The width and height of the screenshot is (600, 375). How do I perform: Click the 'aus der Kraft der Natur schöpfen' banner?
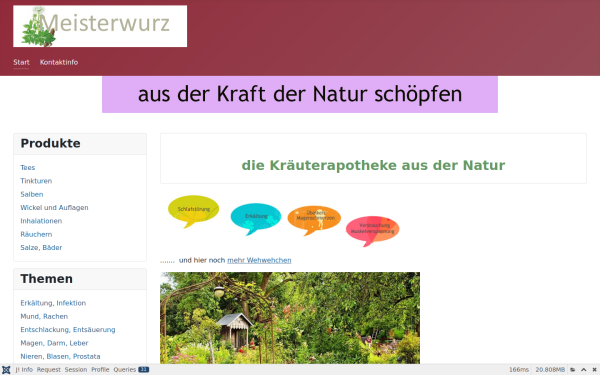pos(300,94)
